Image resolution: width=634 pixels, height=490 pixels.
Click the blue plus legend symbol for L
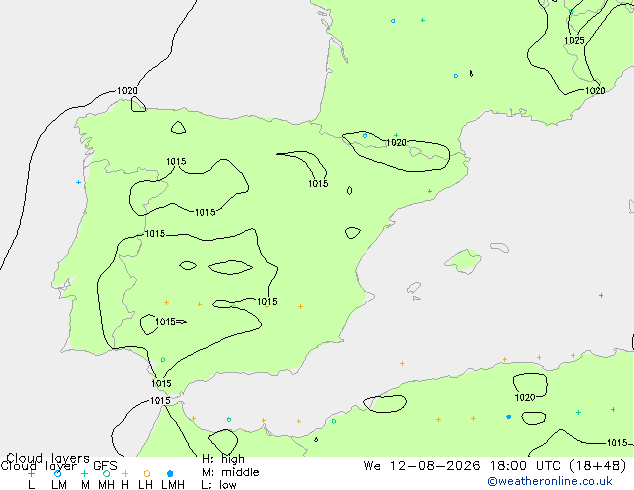click(x=31, y=473)
